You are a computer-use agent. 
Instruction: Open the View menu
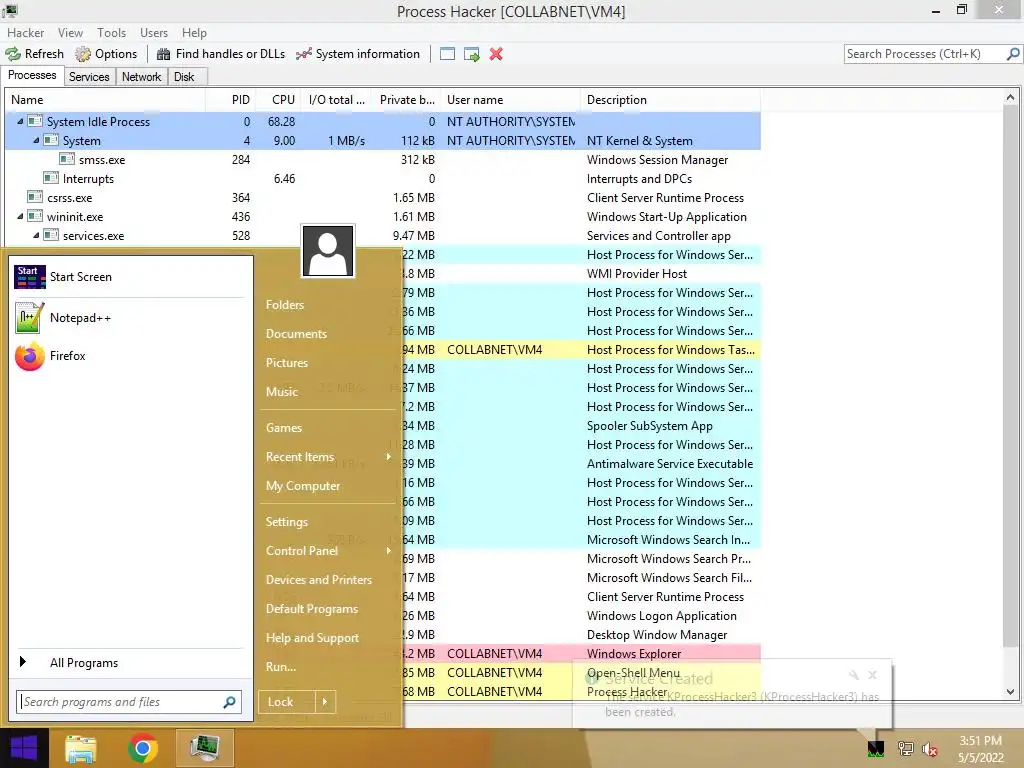coord(70,33)
